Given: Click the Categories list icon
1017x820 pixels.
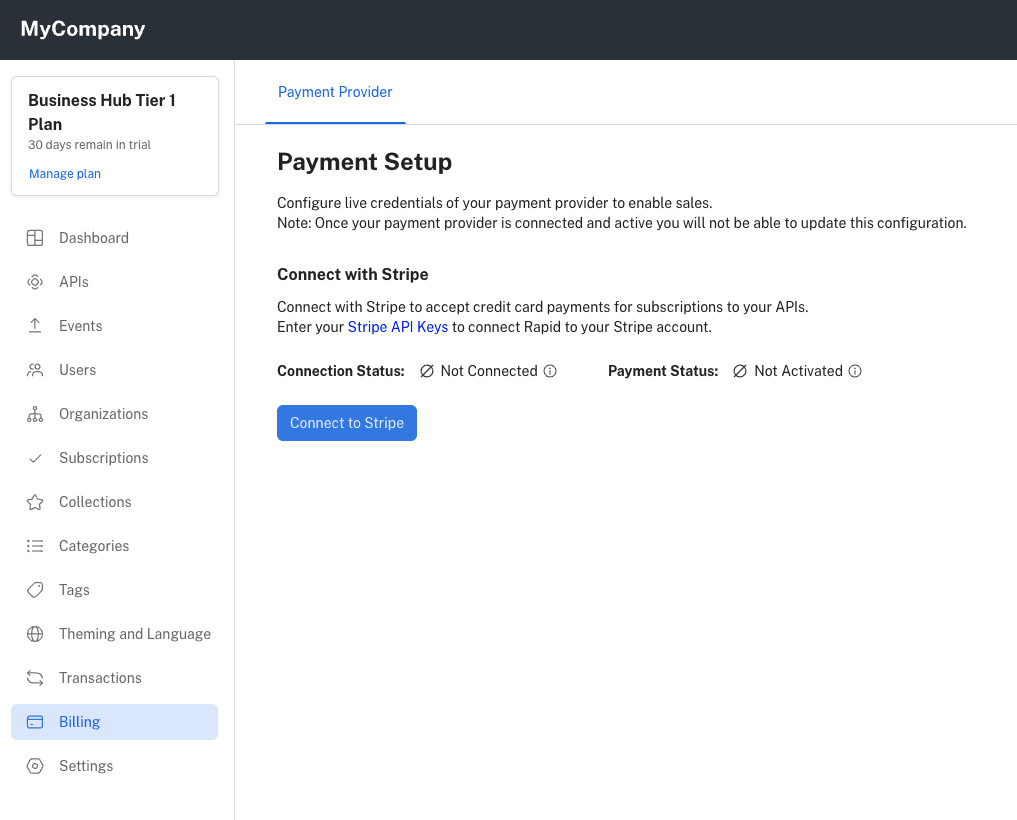Looking at the screenshot, I should (35, 546).
